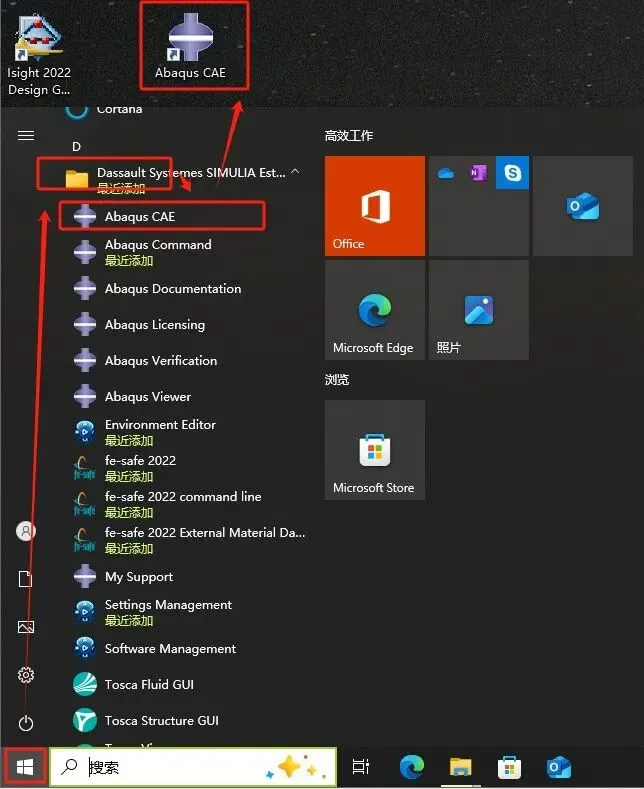Open Abaqus CAE desktop shortcut

[x=190, y=47]
